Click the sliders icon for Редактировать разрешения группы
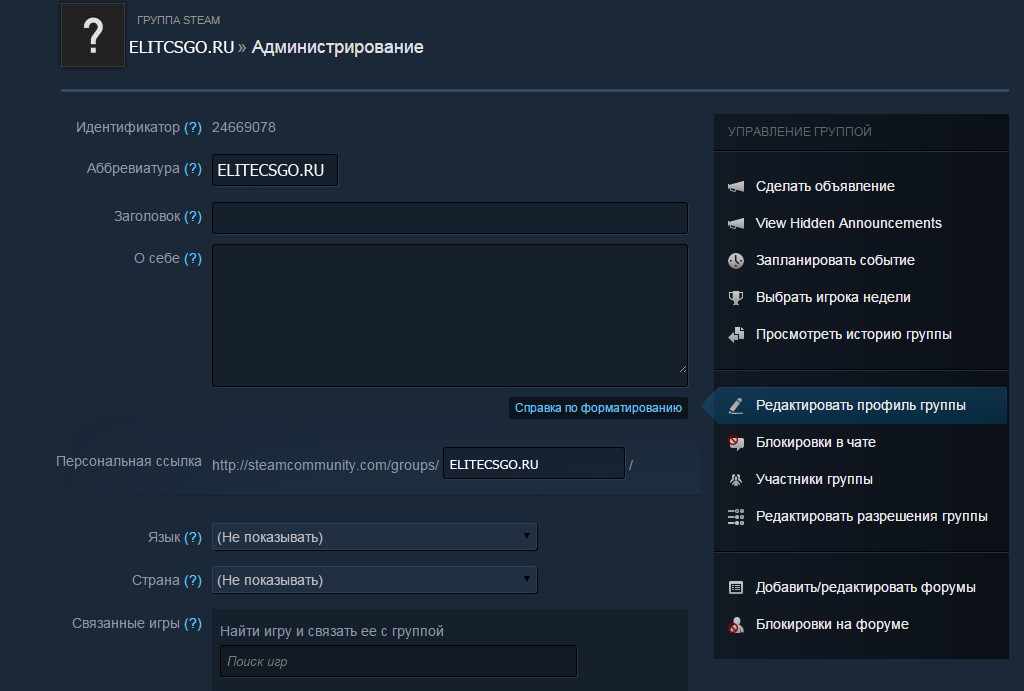The image size is (1024, 691). pyautogui.click(x=736, y=517)
